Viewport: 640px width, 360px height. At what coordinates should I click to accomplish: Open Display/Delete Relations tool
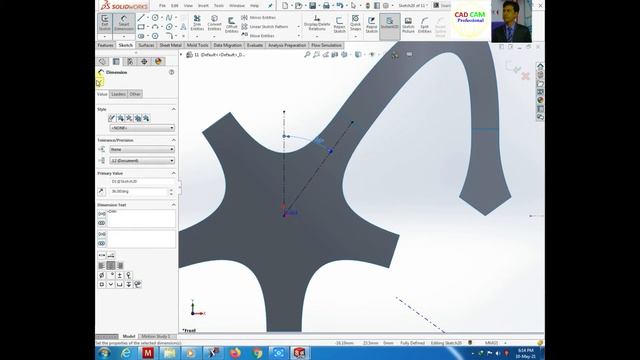click(317, 23)
